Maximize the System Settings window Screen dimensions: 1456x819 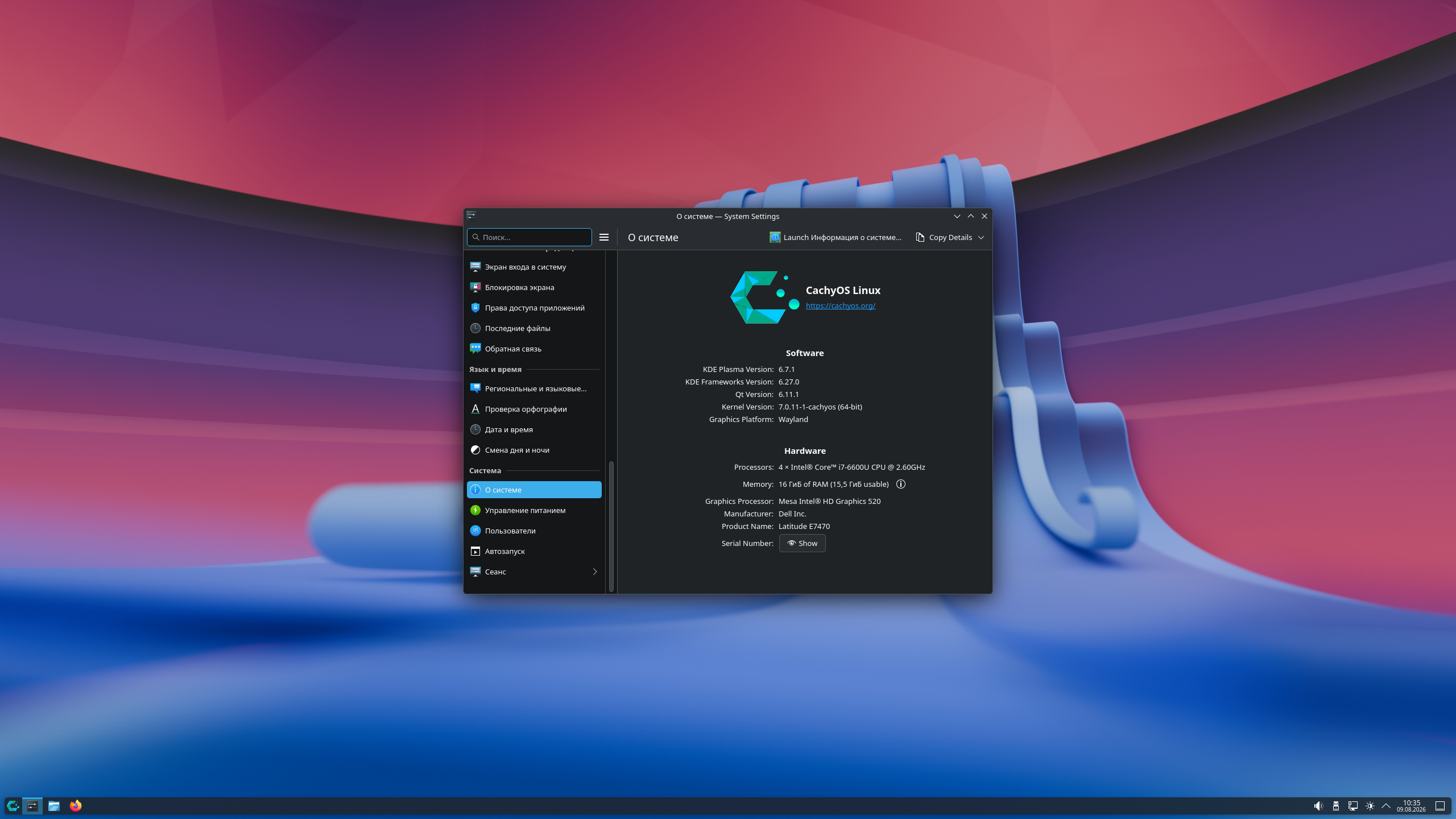pyautogui.click(x=971, y=216)
